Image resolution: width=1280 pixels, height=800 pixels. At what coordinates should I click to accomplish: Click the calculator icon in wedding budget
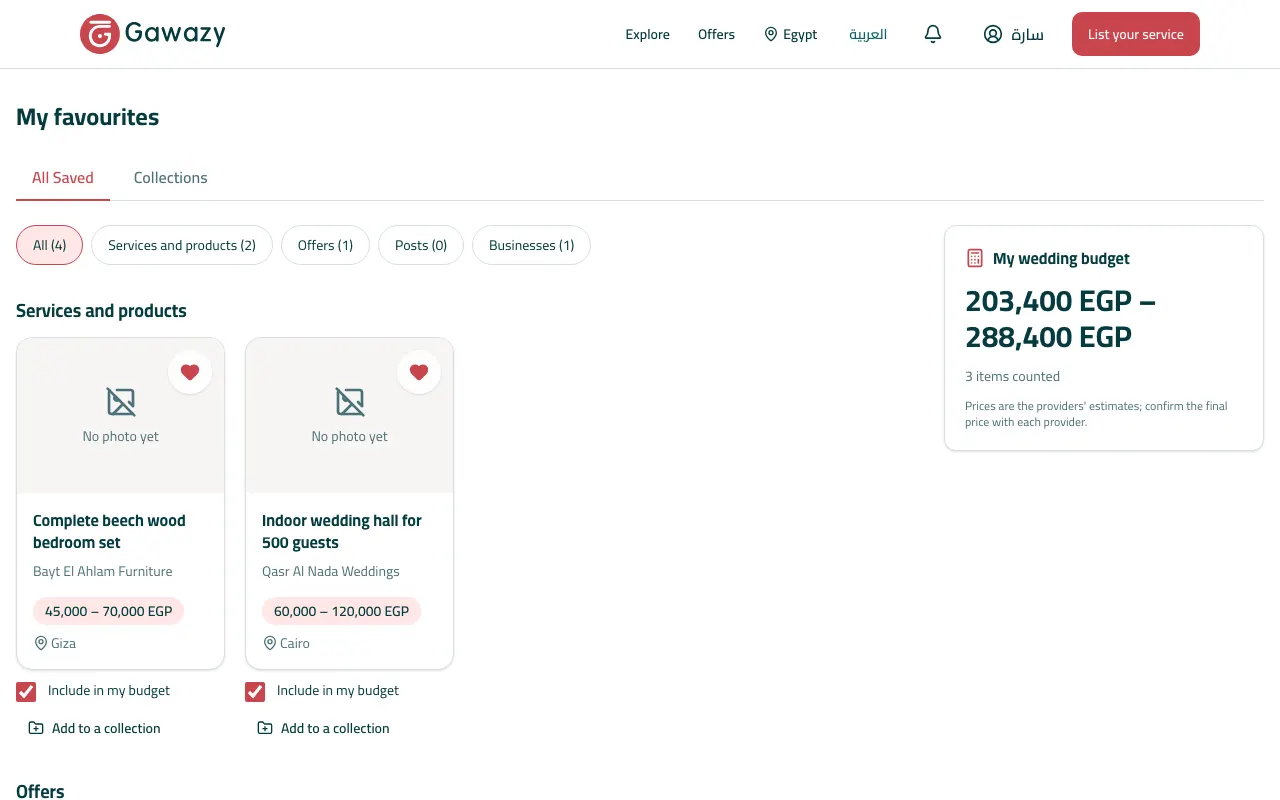coord(975,258)
